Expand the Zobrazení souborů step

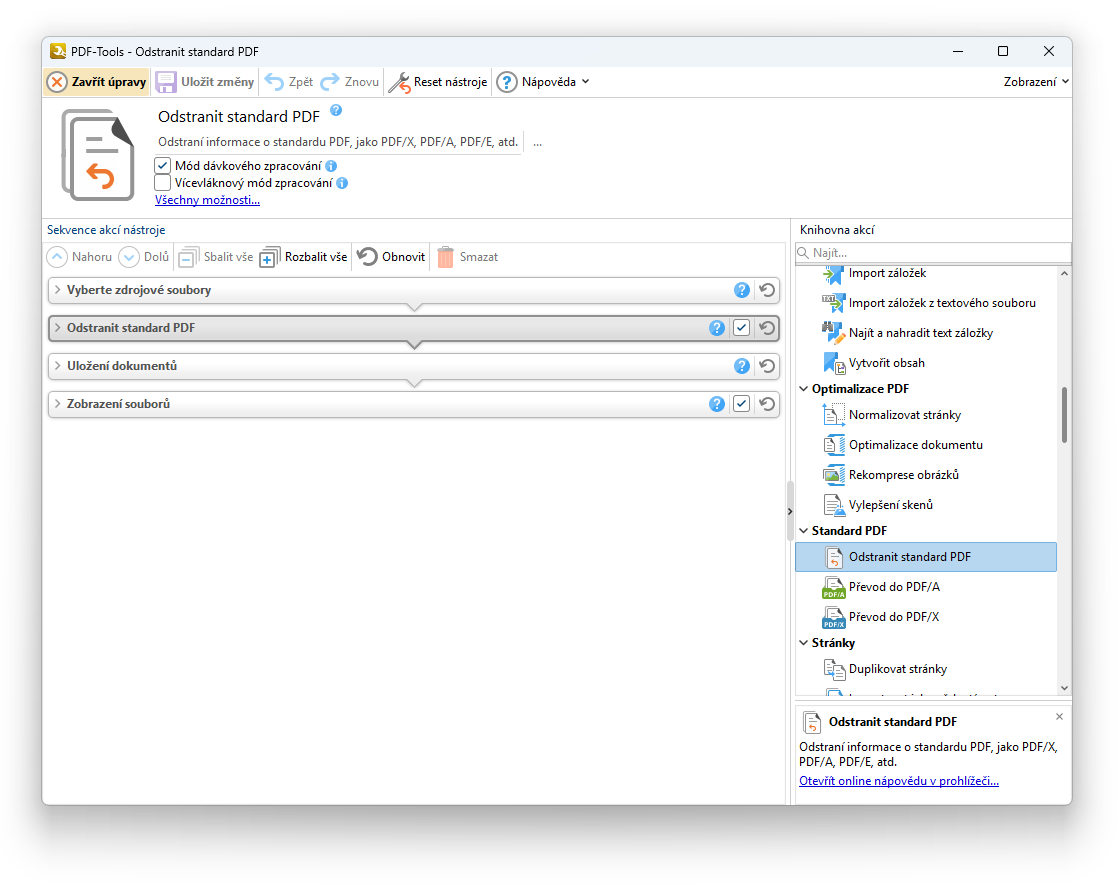coord(58,404)
